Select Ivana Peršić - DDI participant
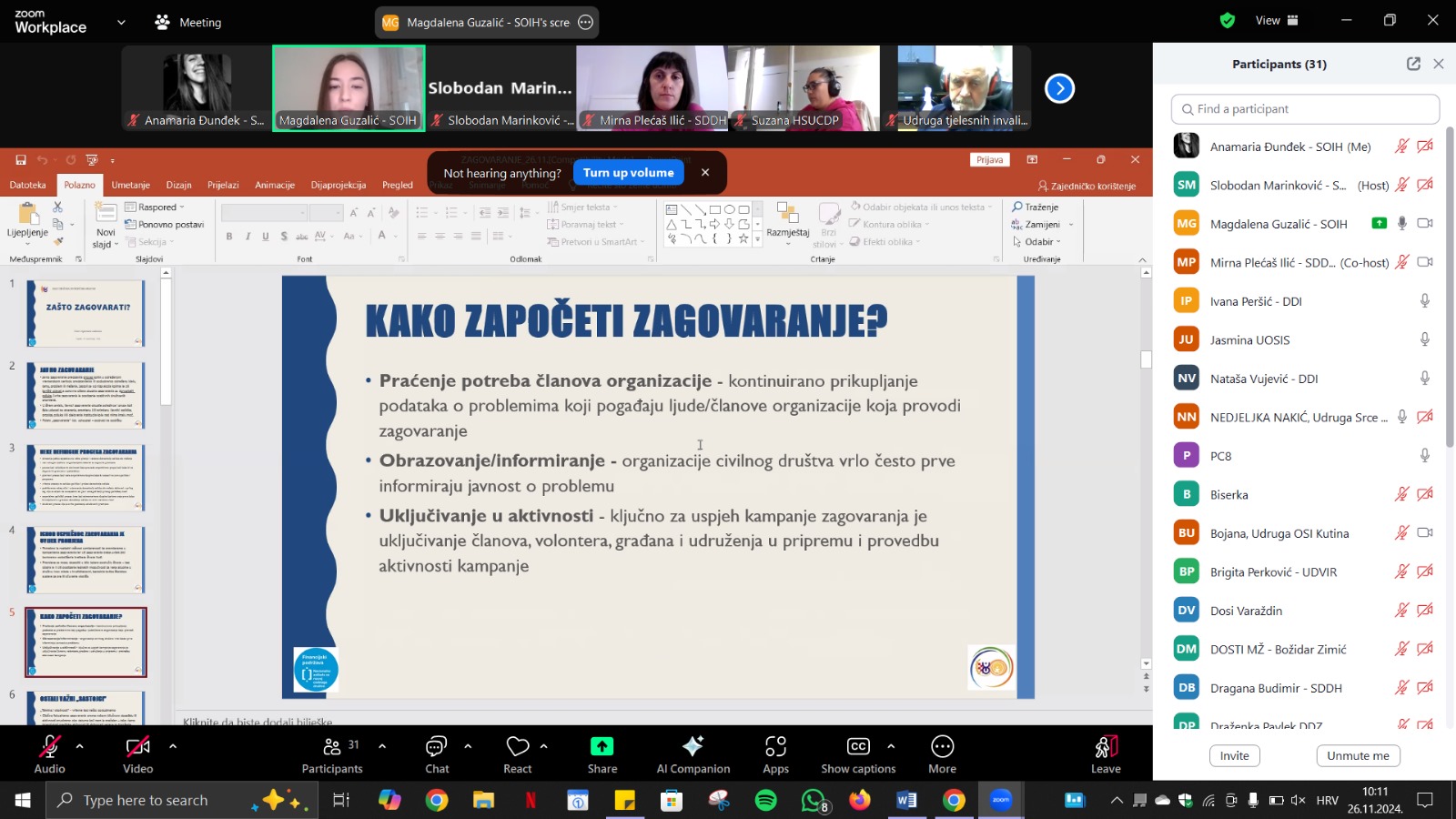 [x=1305, y=301]
